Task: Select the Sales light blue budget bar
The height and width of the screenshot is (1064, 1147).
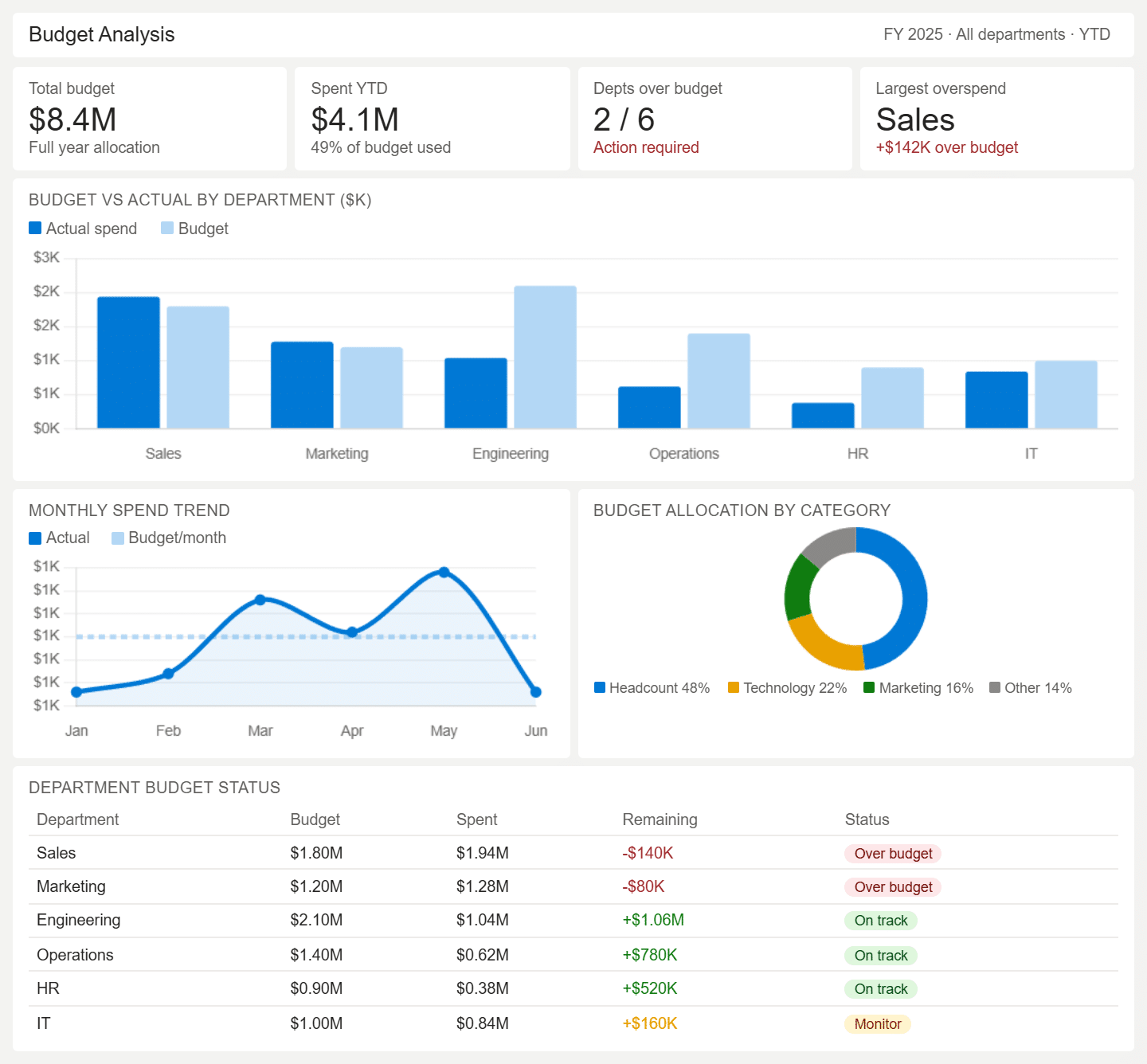Action: pos(198,367)
